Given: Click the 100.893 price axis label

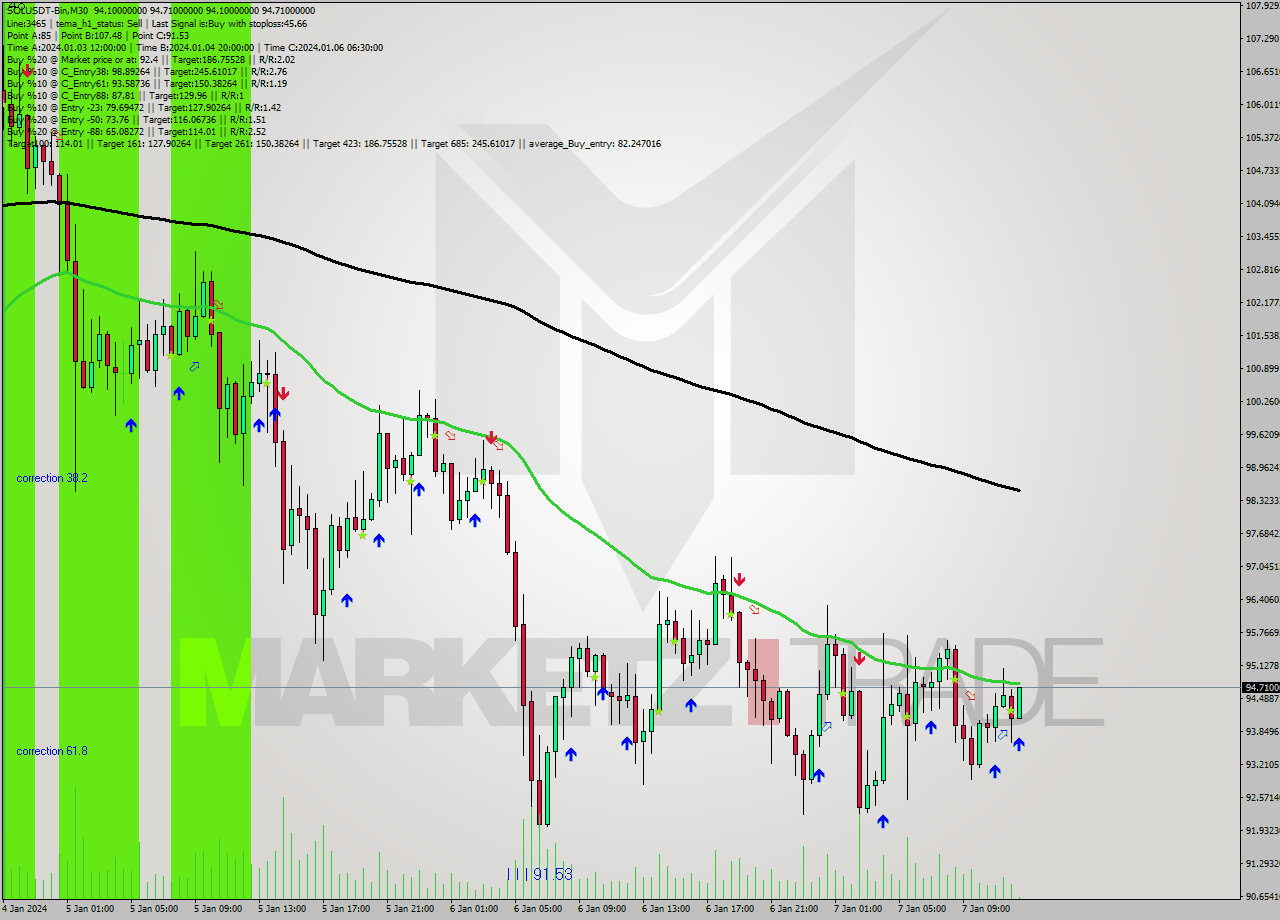Looking at the screenshot, I should (x=1261, y=368).
